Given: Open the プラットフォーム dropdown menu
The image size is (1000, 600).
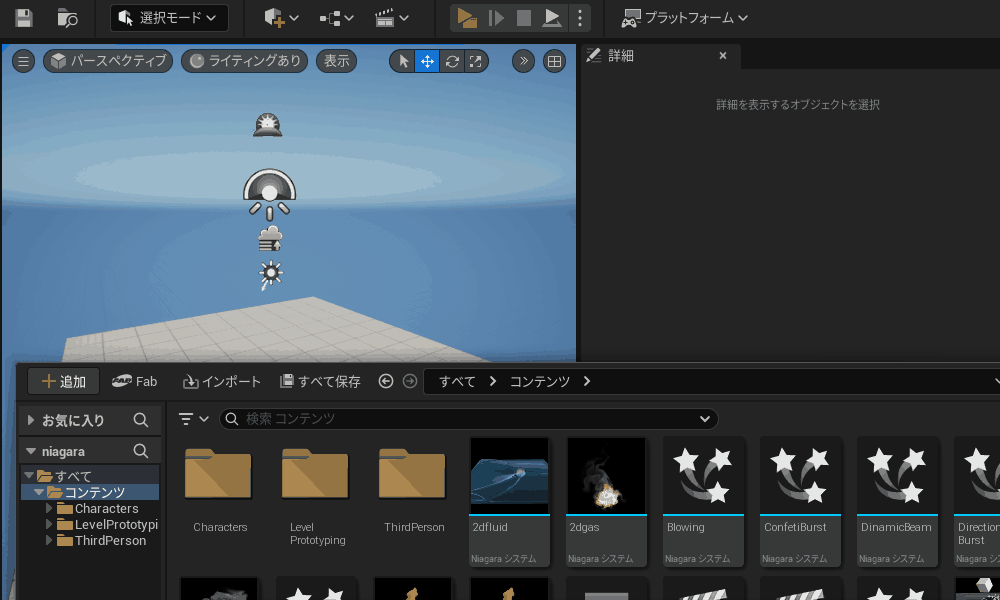Looking at the screenshot, I should [685, 18].
